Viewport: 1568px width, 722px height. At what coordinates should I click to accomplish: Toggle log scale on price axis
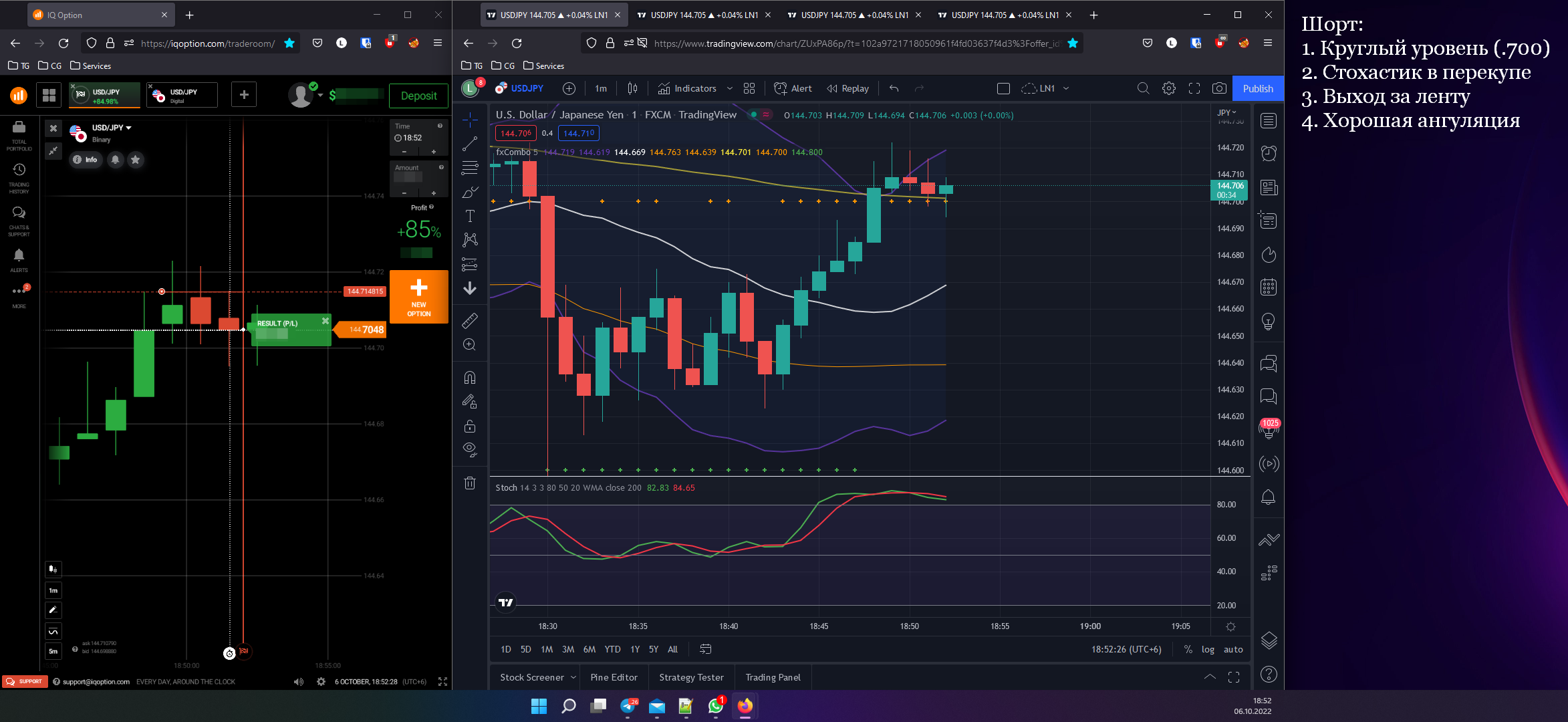coord(1208,649)
